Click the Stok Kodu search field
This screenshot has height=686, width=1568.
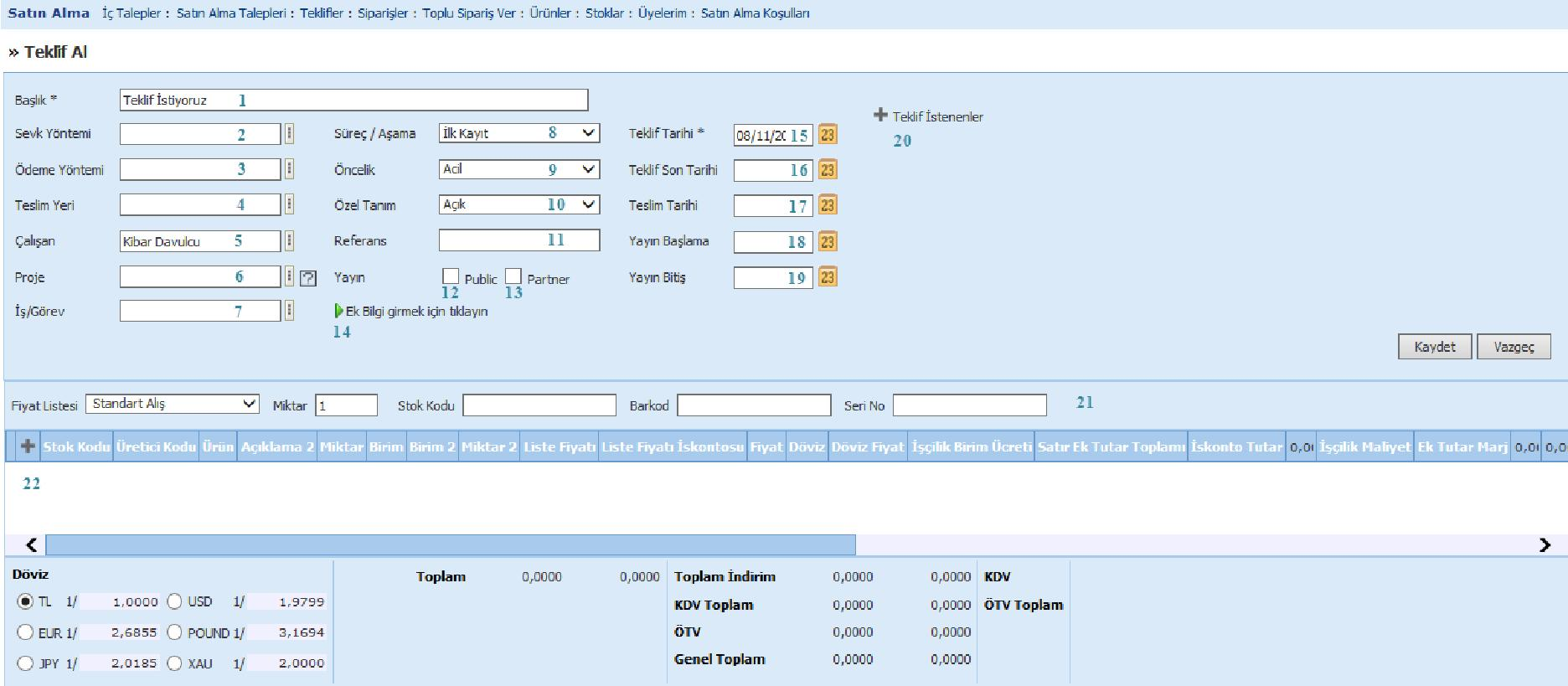coord(539,405)
